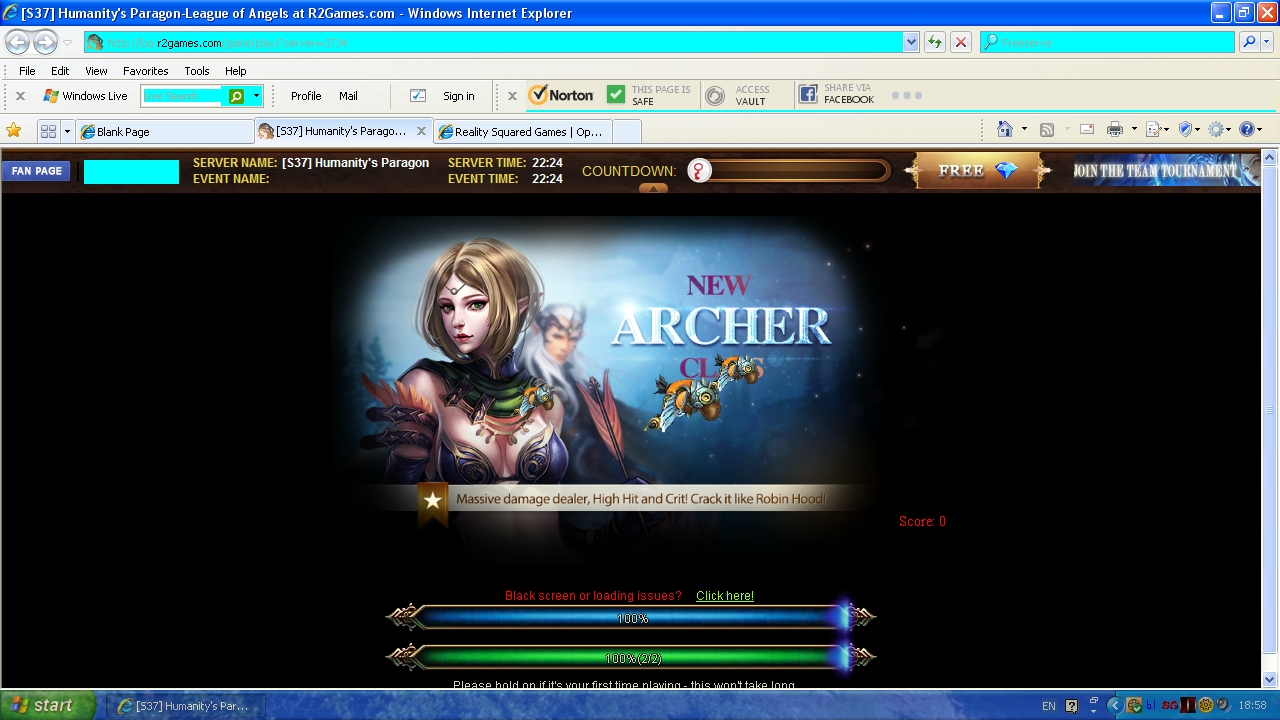Click in the Live Search input field

tap(184, 96)
